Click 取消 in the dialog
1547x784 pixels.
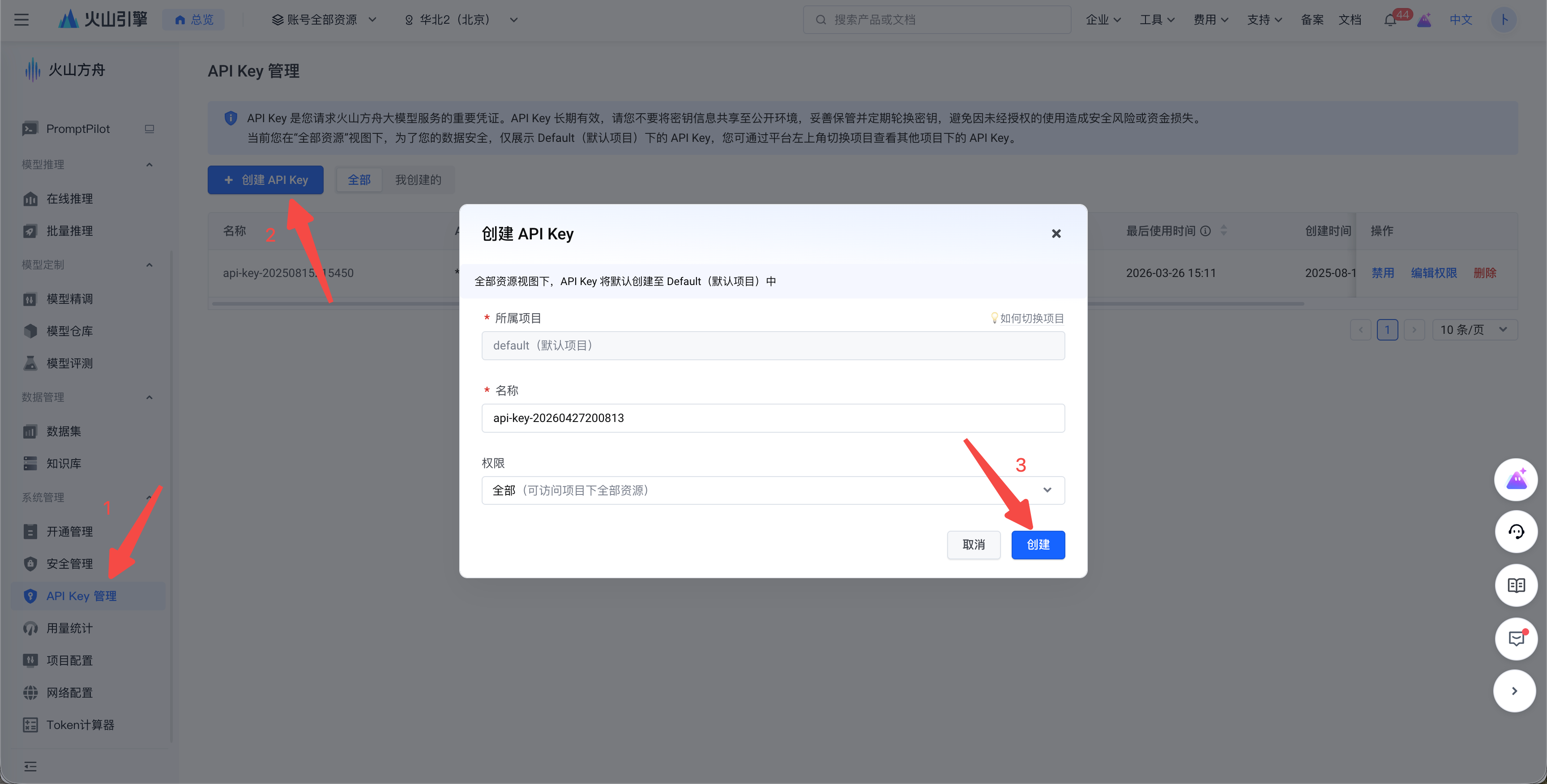point(974,545)
